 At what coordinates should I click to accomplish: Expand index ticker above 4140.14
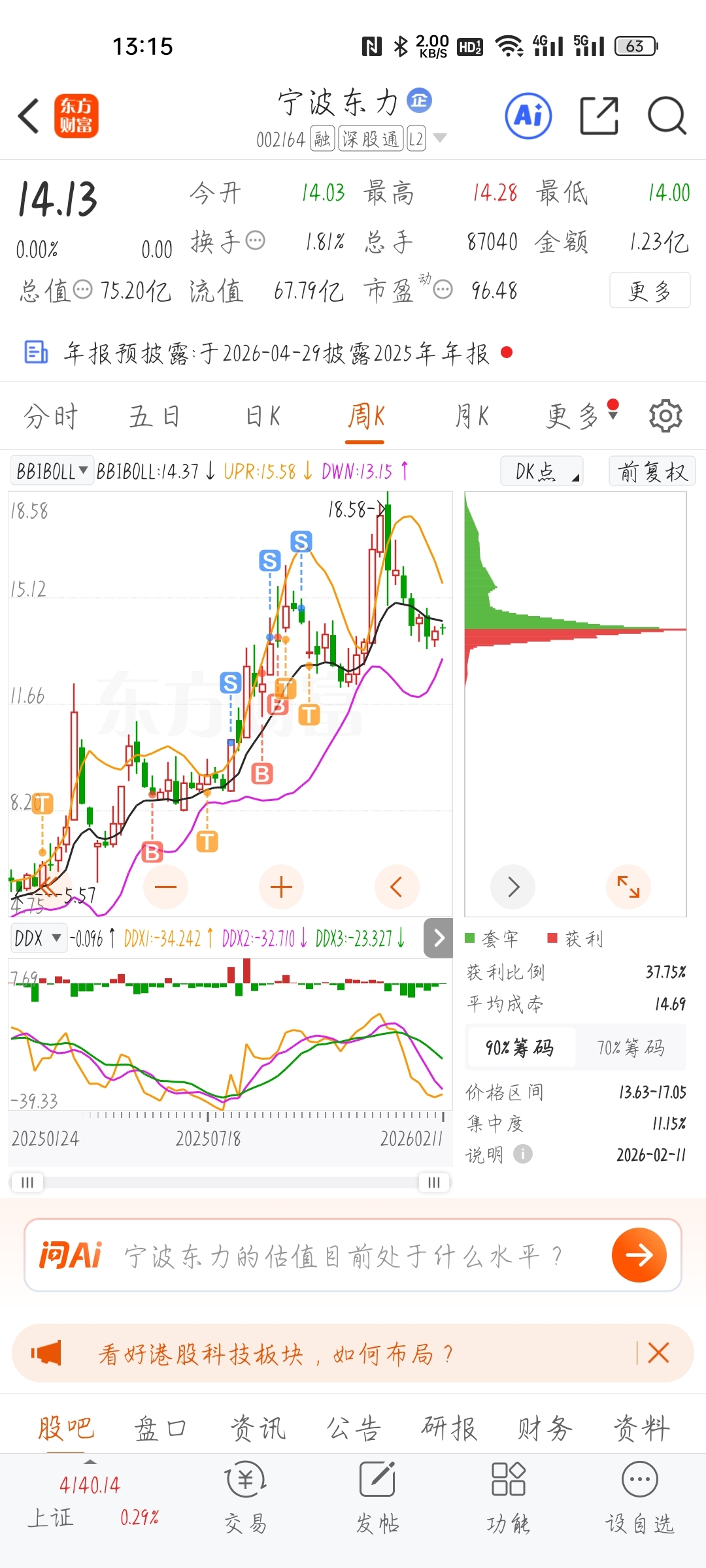(x=90, y=1462)
